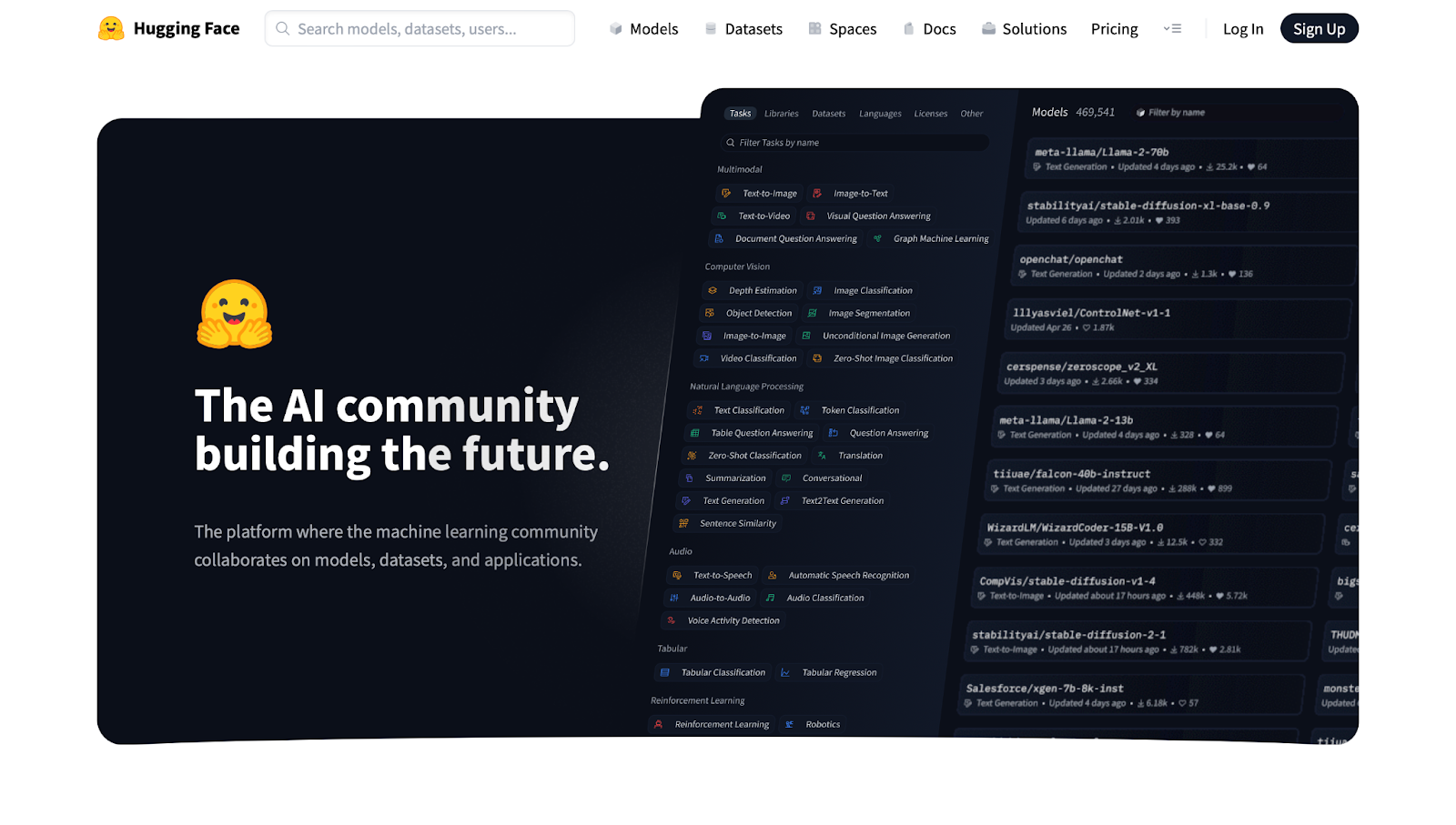1456x825 pixels.
Task: Click the Datasets icon in navbar
Action: click(x=711, y=29)
